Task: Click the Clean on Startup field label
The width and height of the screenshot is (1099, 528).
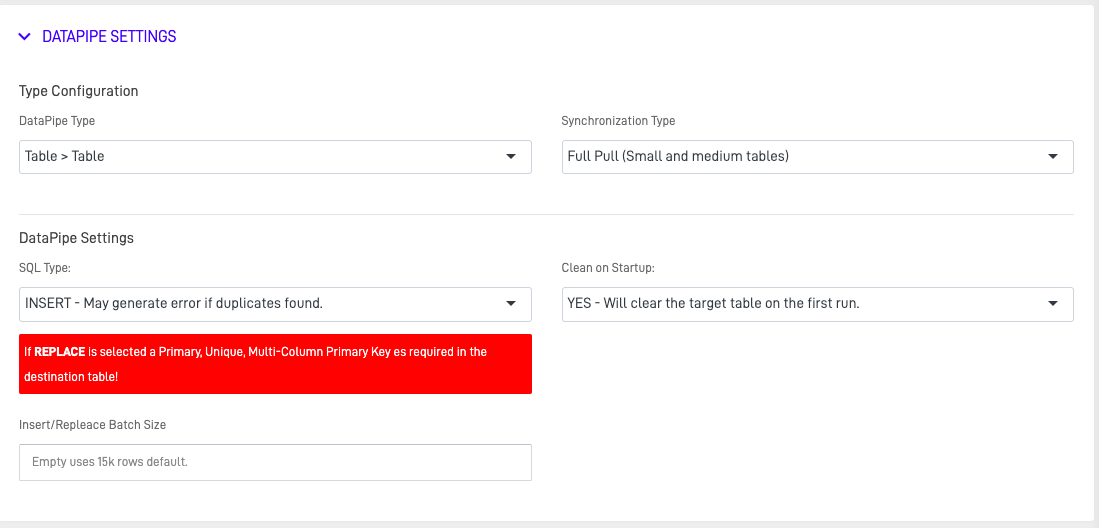Action: point(608,268)
